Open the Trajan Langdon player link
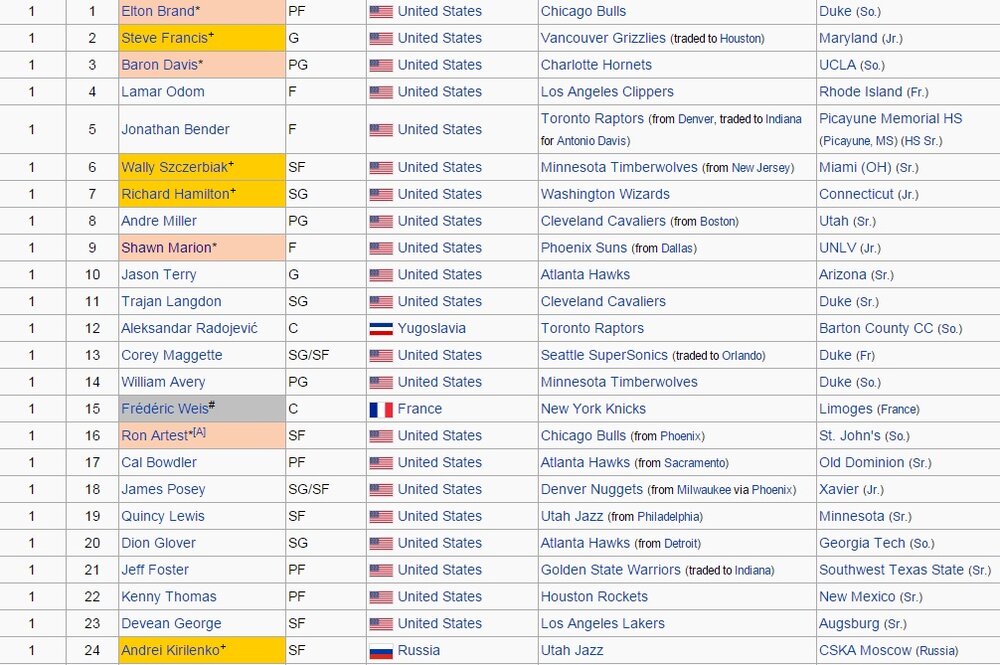Image resolution: width=1000 pixels, height=665 pixels. [172, 301]
